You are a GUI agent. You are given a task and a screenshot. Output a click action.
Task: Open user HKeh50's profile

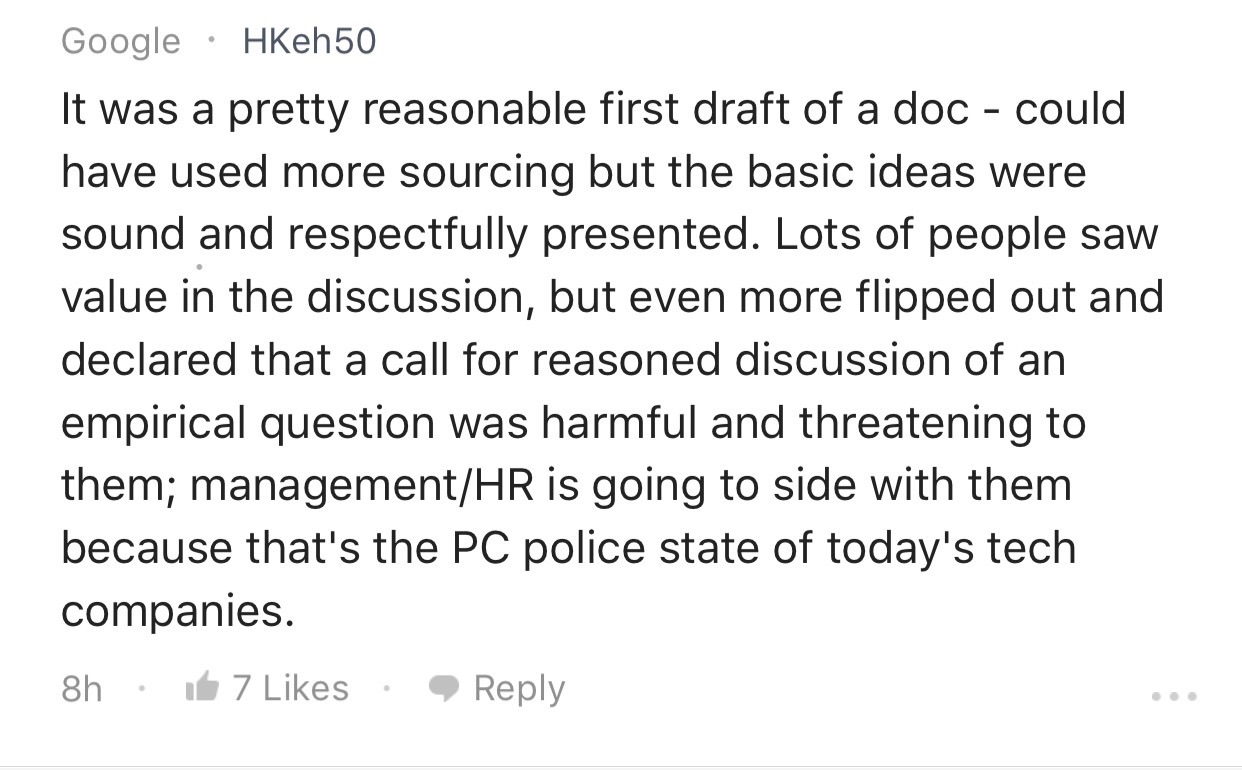pyautogui.click(x=310, y=41)
